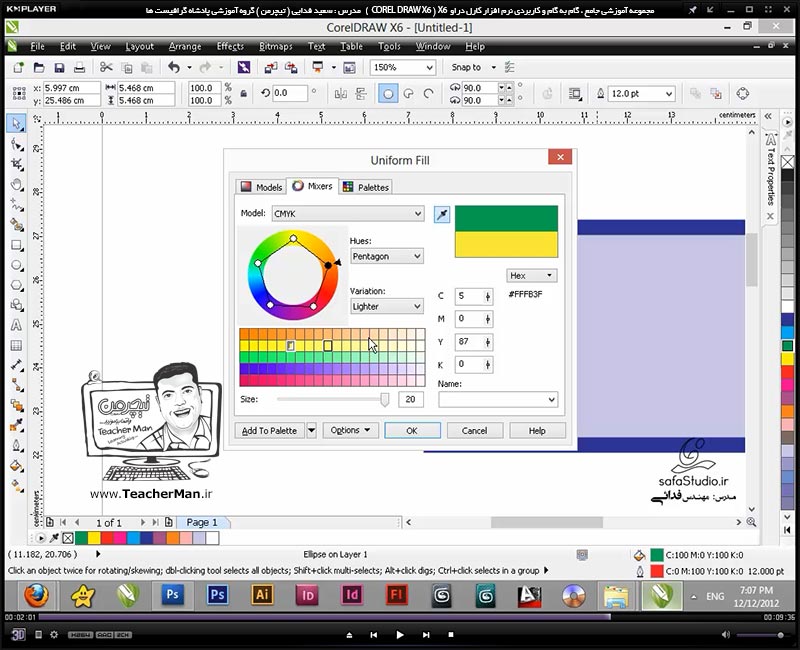Click the Print icon in toolbar

click(79, 67)
